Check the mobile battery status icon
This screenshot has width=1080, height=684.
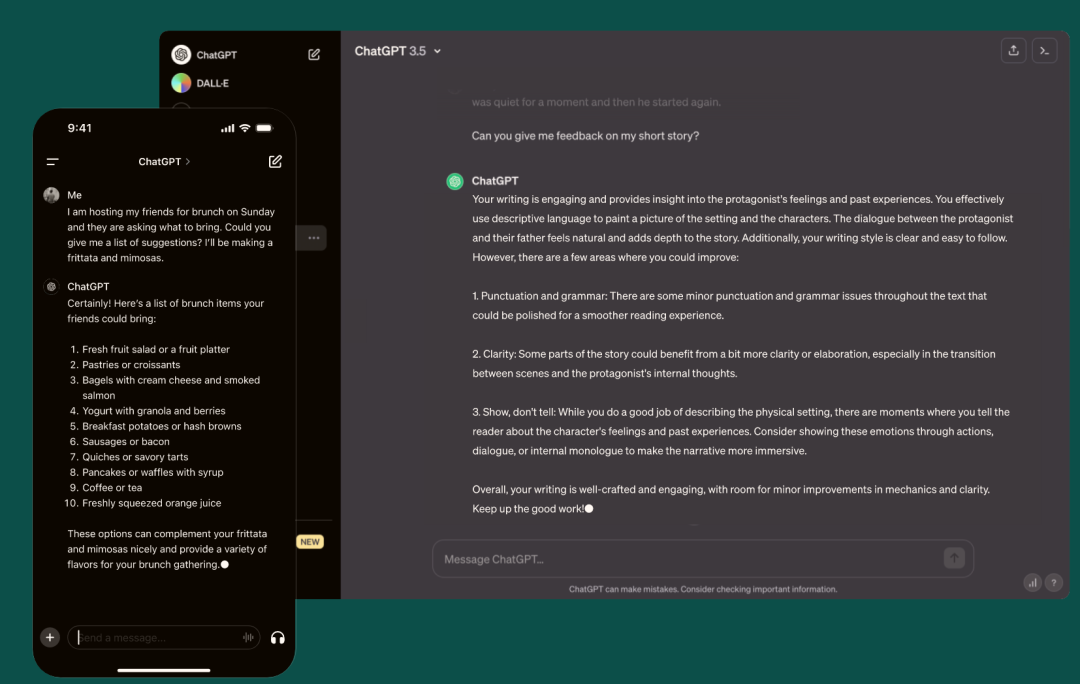[264, 128]
